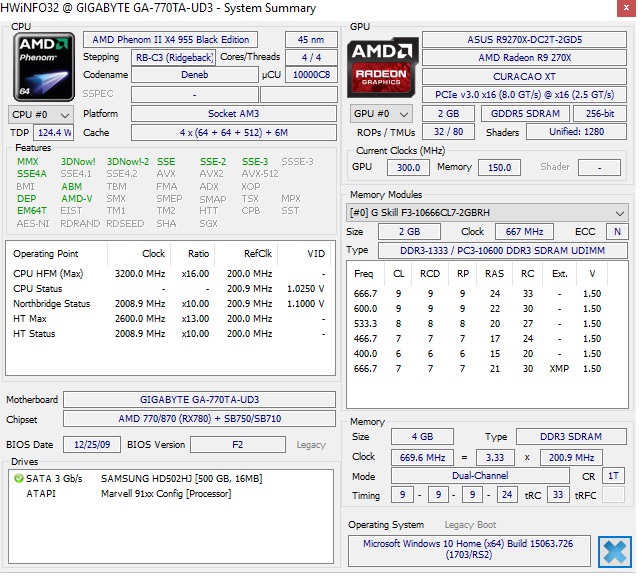Screen dimensions: 642x583
Task: Click the TDP 124.4 W field
Action: (54, 133)
